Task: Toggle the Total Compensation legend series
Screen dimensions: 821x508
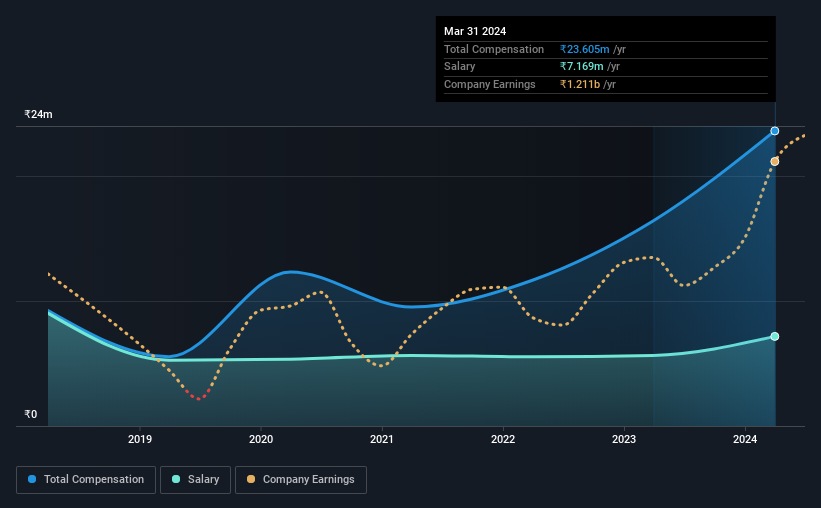Action: coord(86,480)
